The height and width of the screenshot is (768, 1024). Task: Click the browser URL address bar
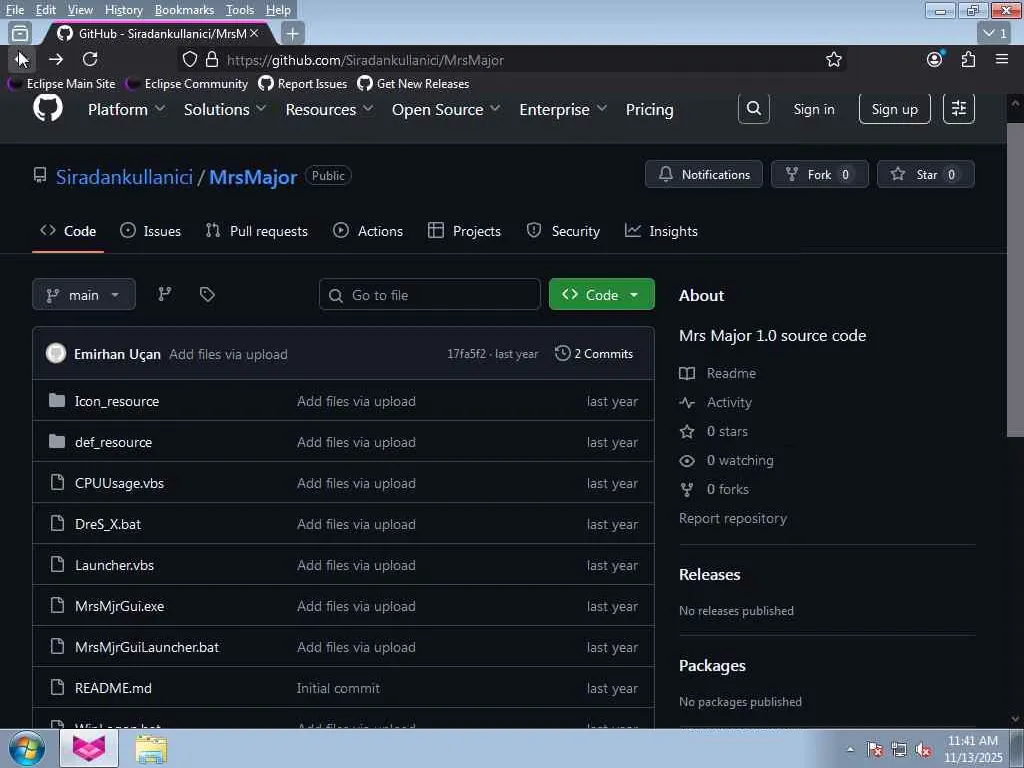click(513, 59)
